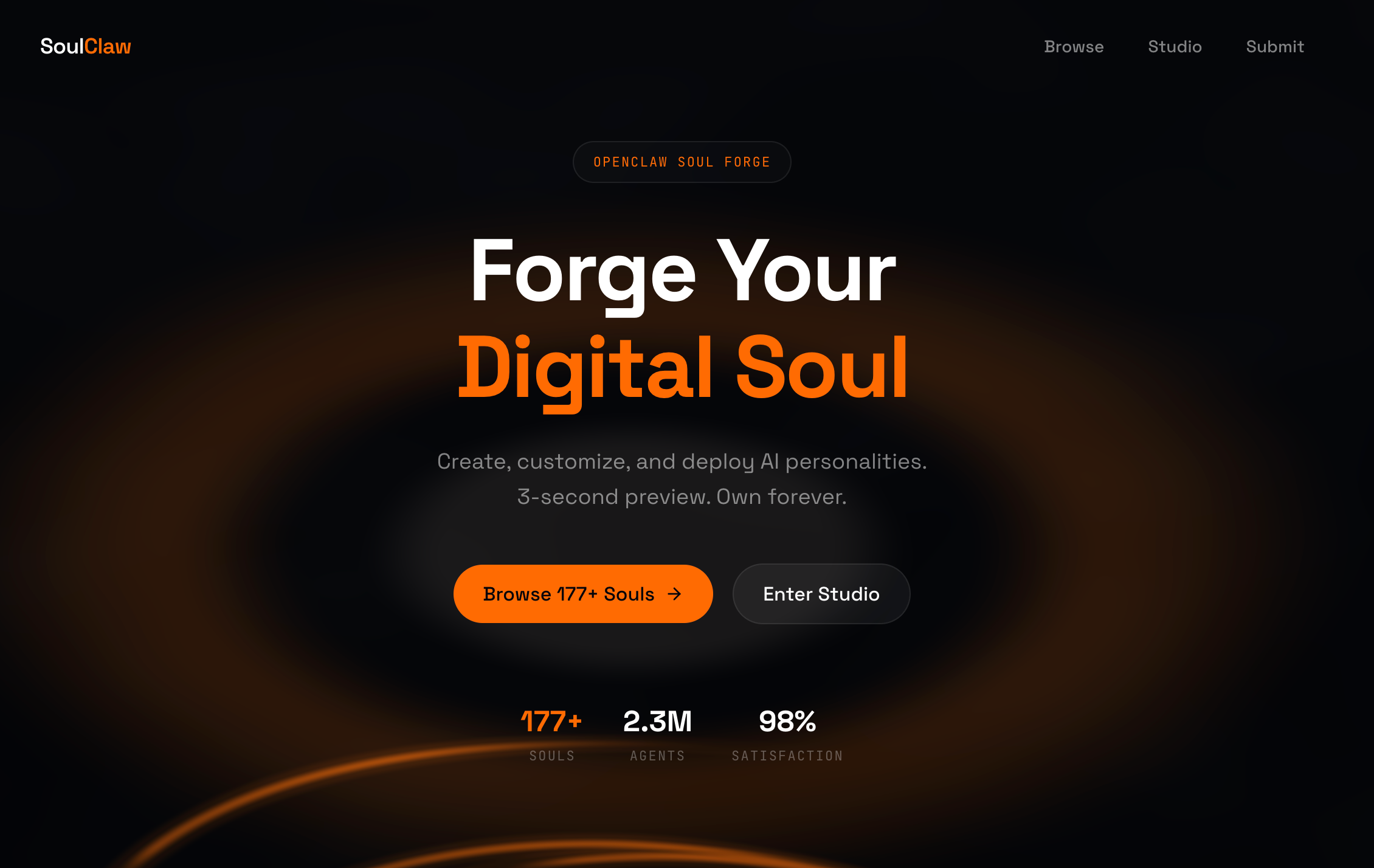
Task: Click the AGENTS stat label
Action: coord(657,756)
